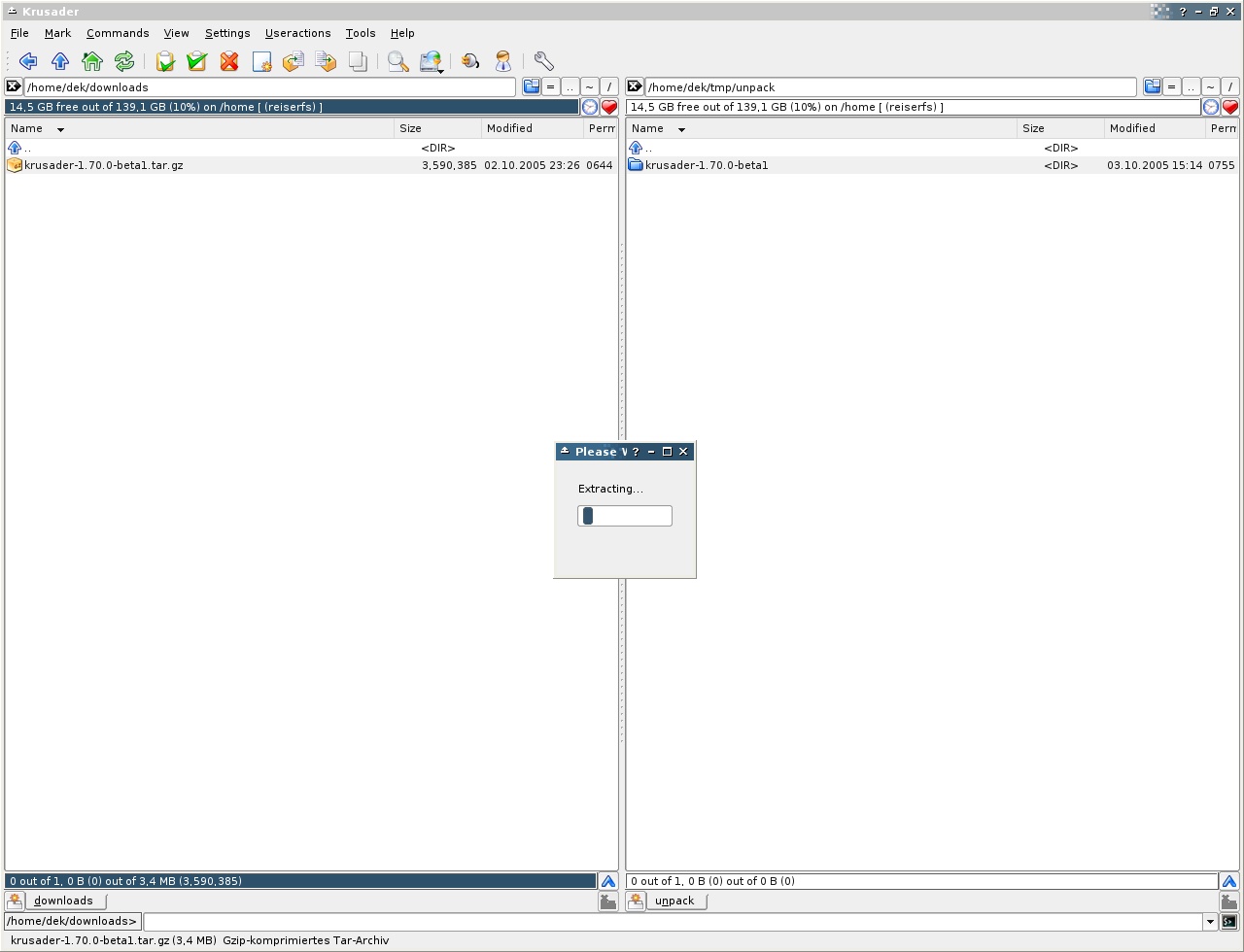Viewport: 1244px width, 952px height.
Task: Open the Useractions menu
Action: click(297, 33)
